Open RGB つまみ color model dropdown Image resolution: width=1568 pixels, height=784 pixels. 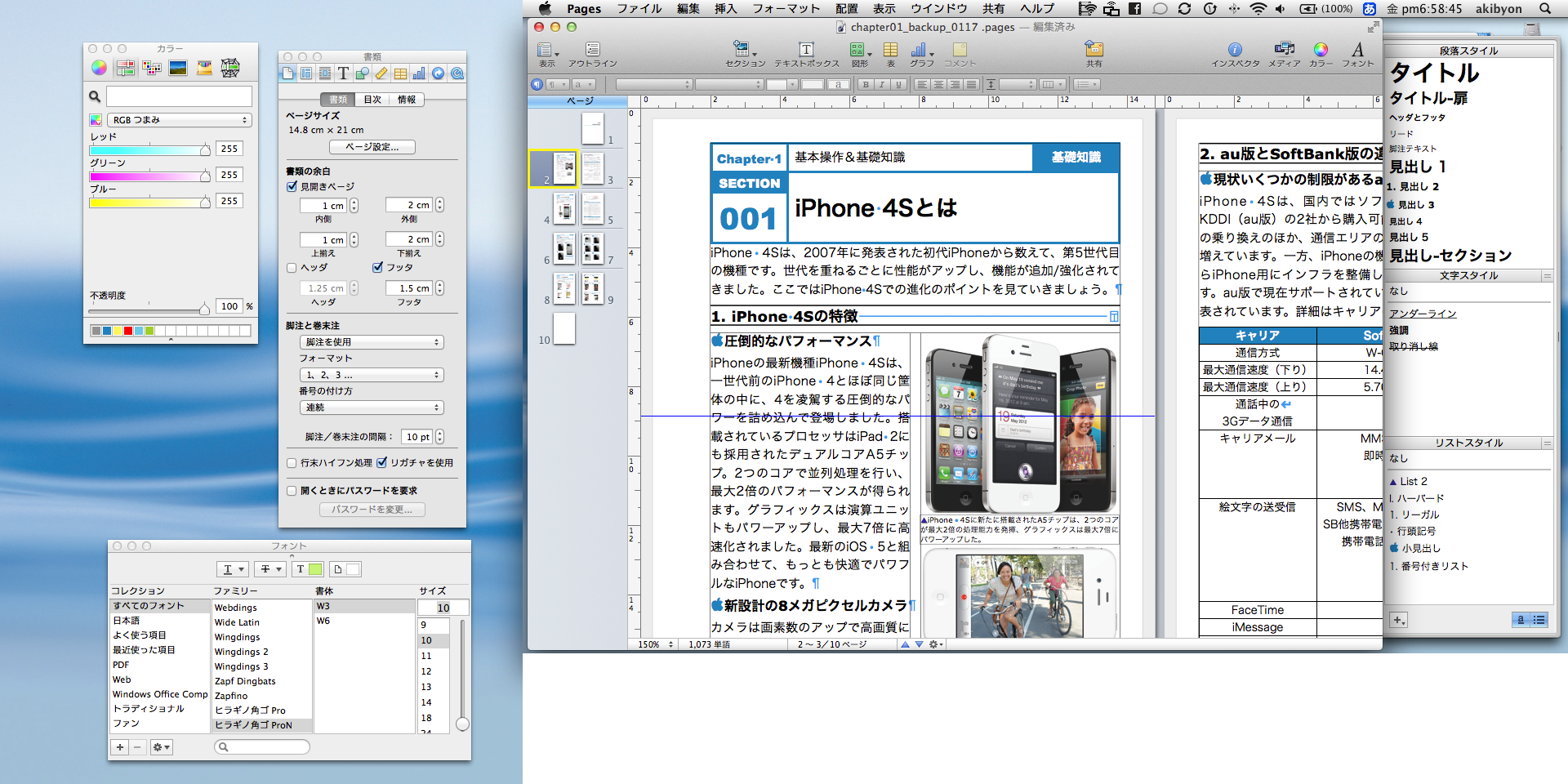[x=179, y=120]
